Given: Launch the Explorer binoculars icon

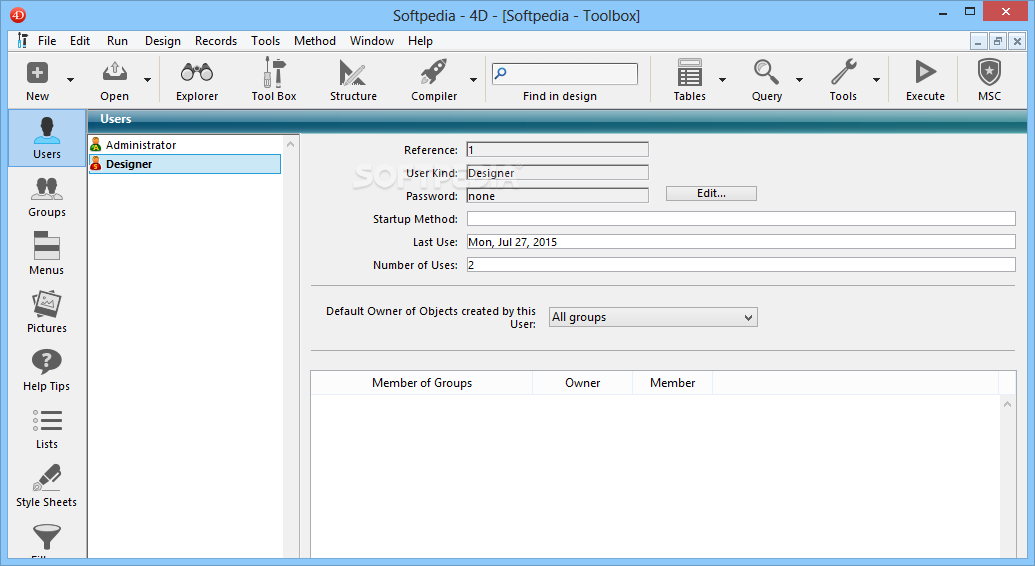Looking at the screenshot, I should [x=197, y=73].
